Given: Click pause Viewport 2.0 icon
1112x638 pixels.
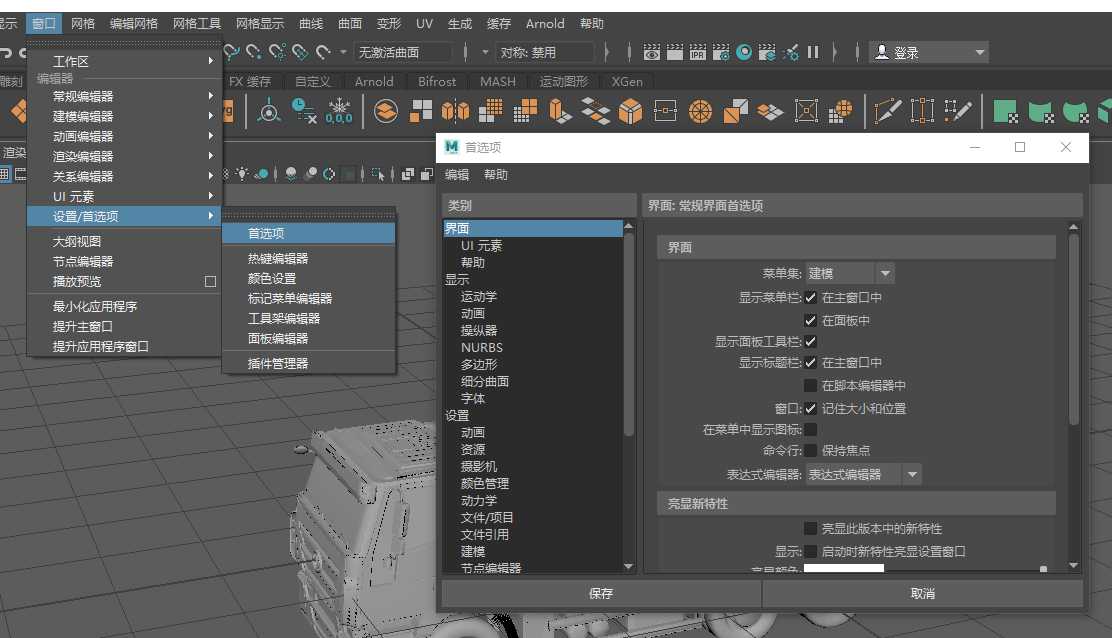Looking at the screenshot, I should (x=813, y=52).
